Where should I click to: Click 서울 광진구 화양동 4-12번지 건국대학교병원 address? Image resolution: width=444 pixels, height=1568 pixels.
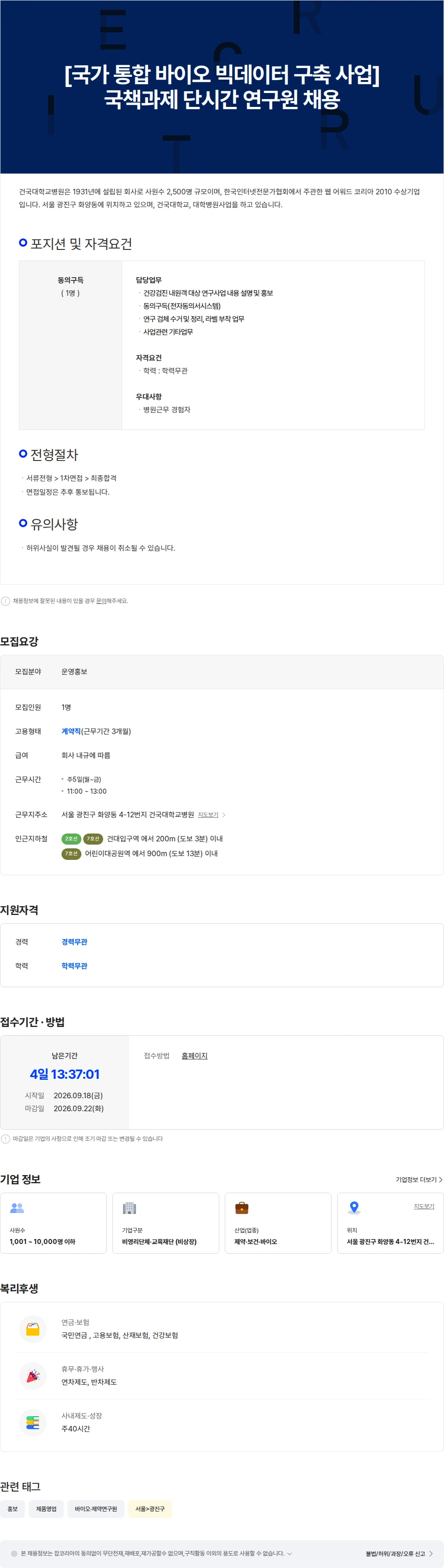128,815
